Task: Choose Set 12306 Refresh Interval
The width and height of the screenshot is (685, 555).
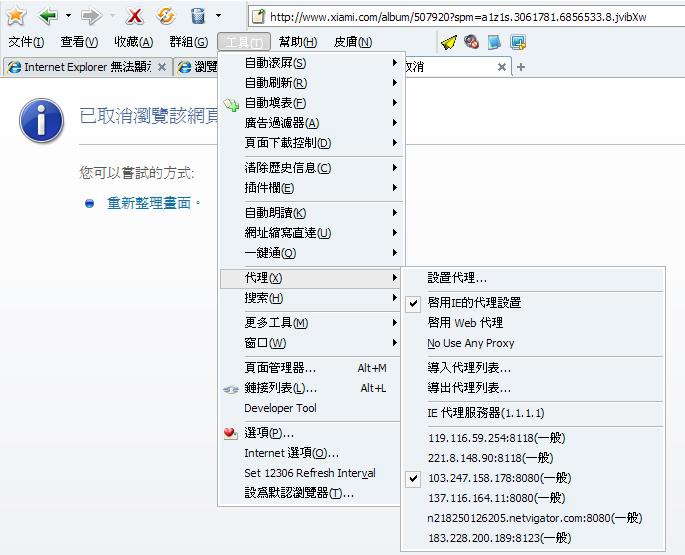Action: 311,473
